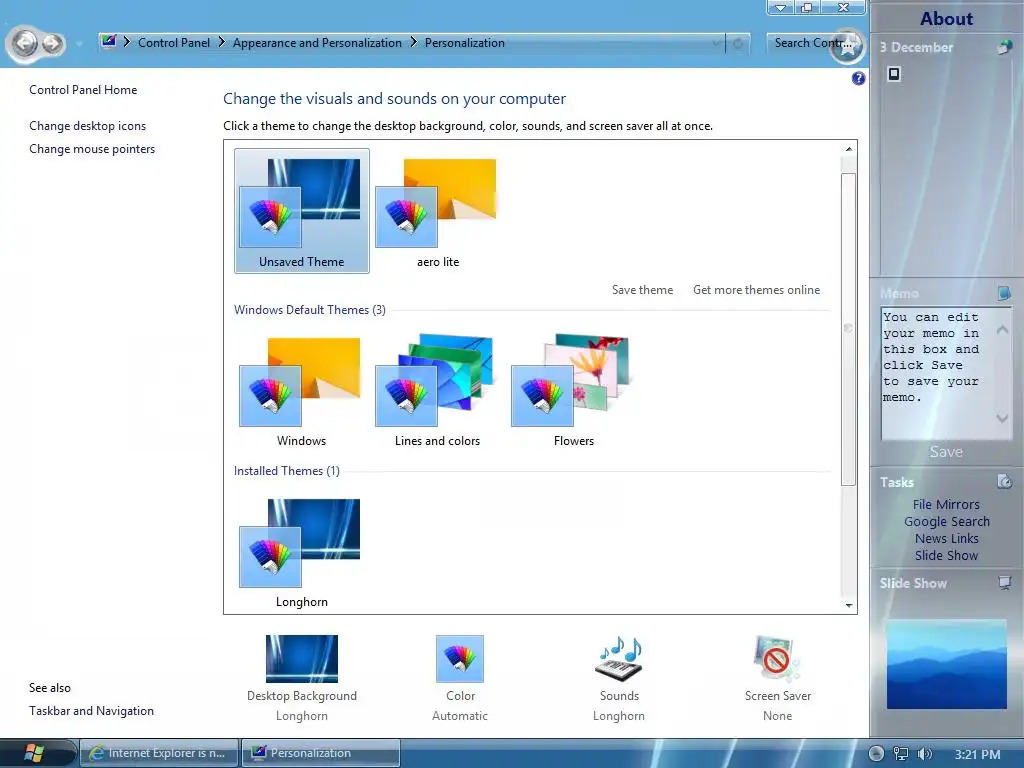Screen dimensions: 1024x768
Task: Click Personalization taskbar button
Action: (x=320, y=753)
